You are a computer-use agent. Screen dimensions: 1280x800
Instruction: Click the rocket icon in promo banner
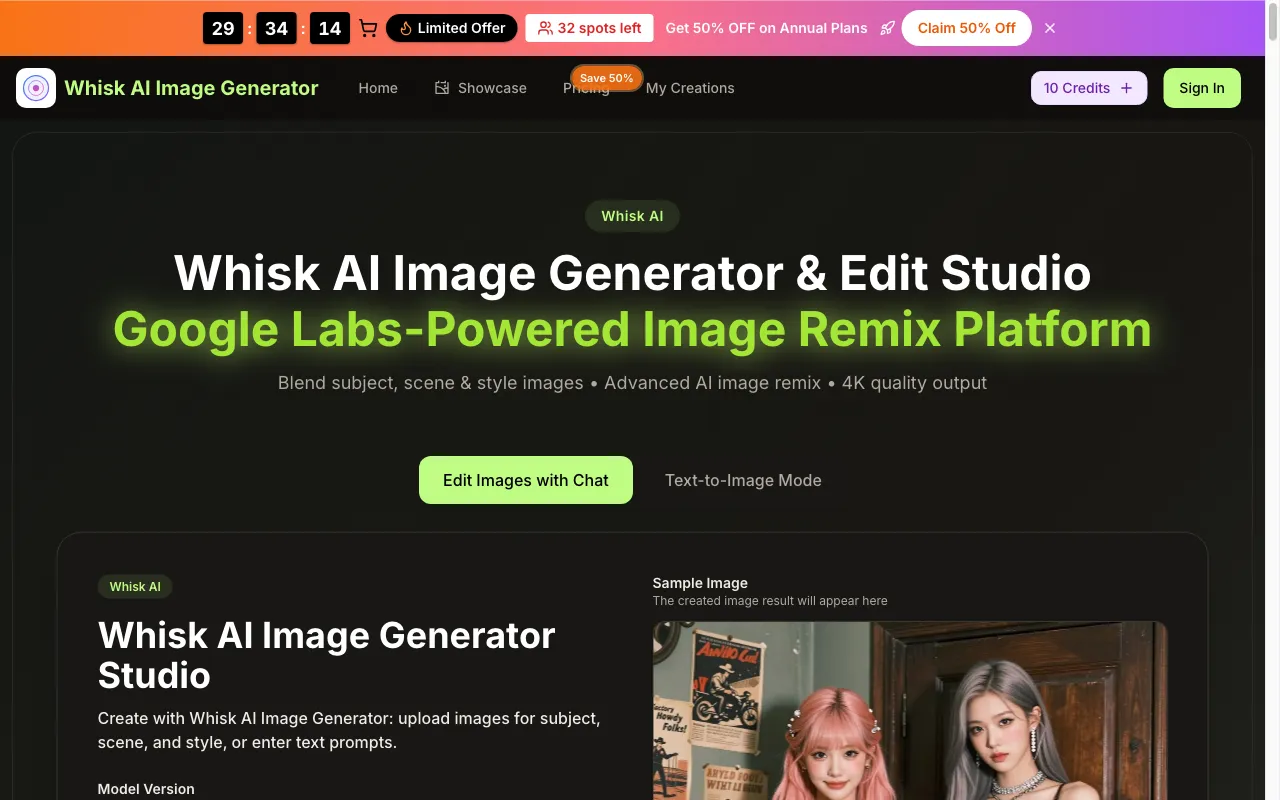(x=887, y=28)
